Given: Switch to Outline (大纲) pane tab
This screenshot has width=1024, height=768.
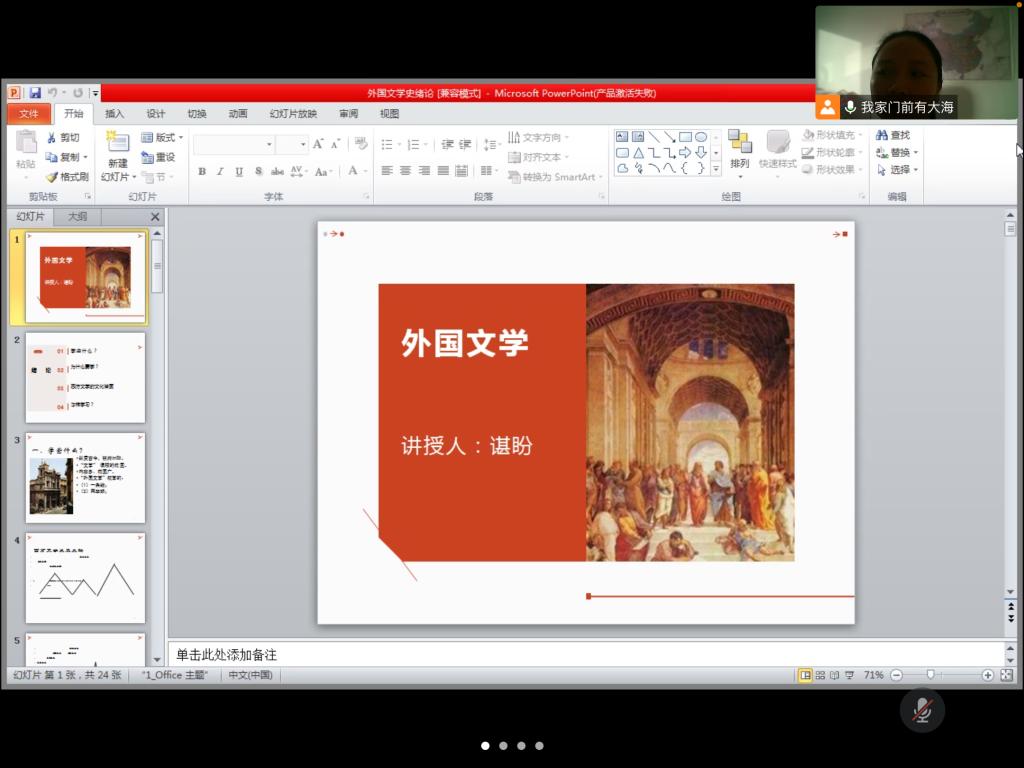Looking at the screenshot, I should 77,216.
